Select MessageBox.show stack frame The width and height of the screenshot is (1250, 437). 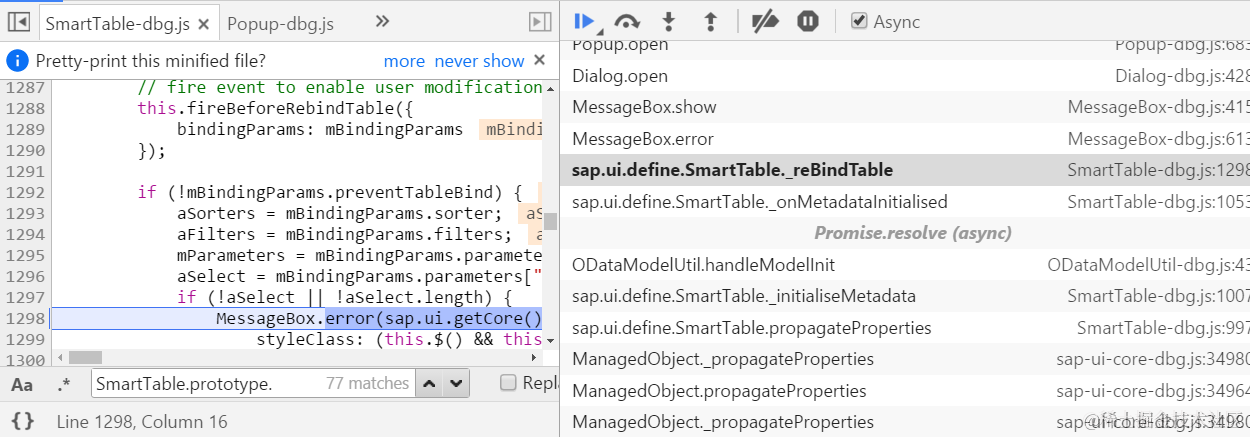pos(905,107)
